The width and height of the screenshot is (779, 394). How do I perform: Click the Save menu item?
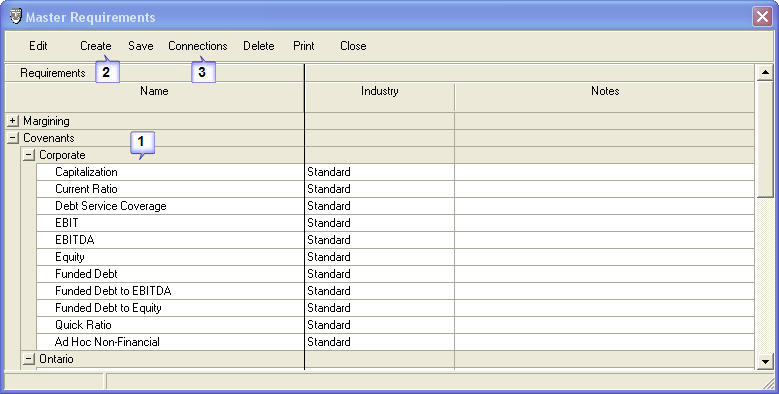point(141,46)
